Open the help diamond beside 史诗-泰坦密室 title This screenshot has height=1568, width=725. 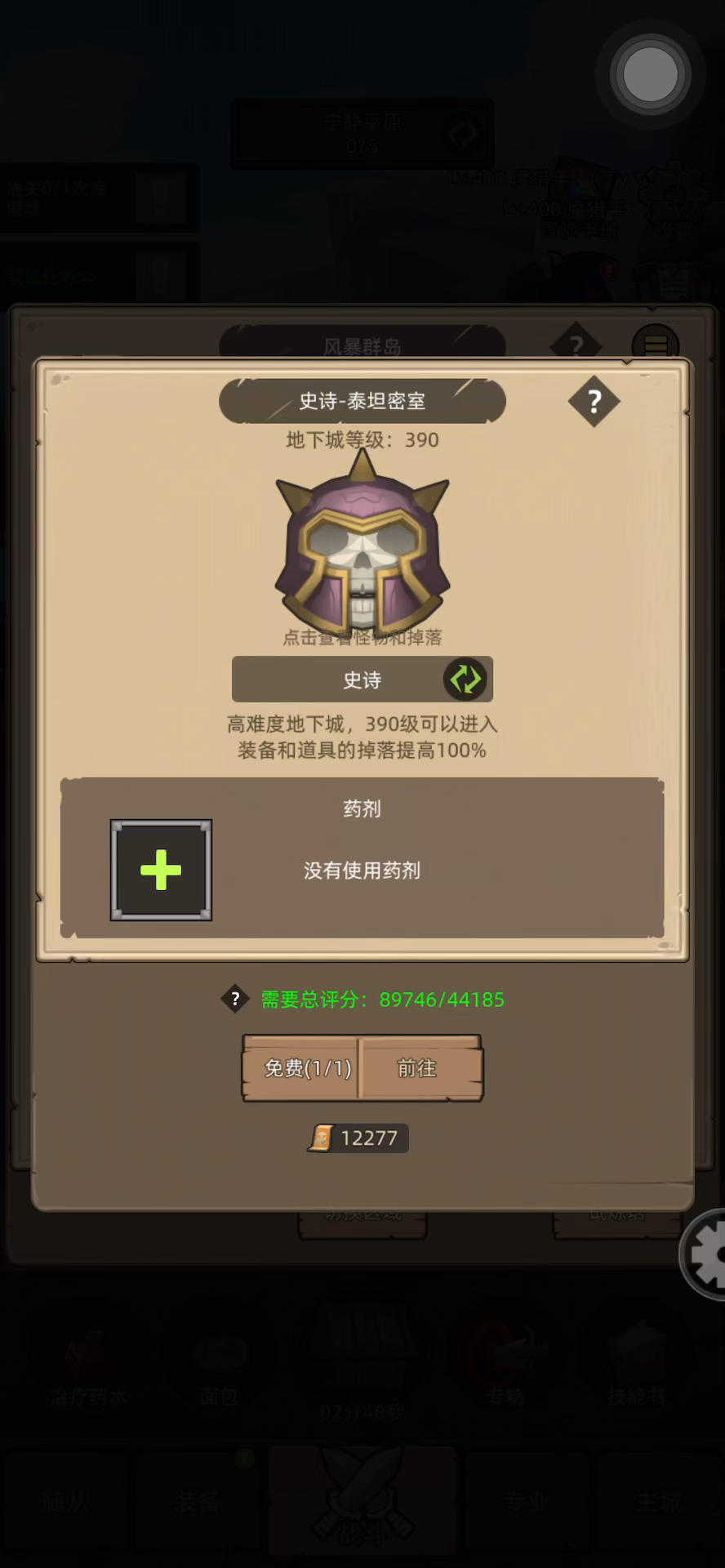point(594,401)
